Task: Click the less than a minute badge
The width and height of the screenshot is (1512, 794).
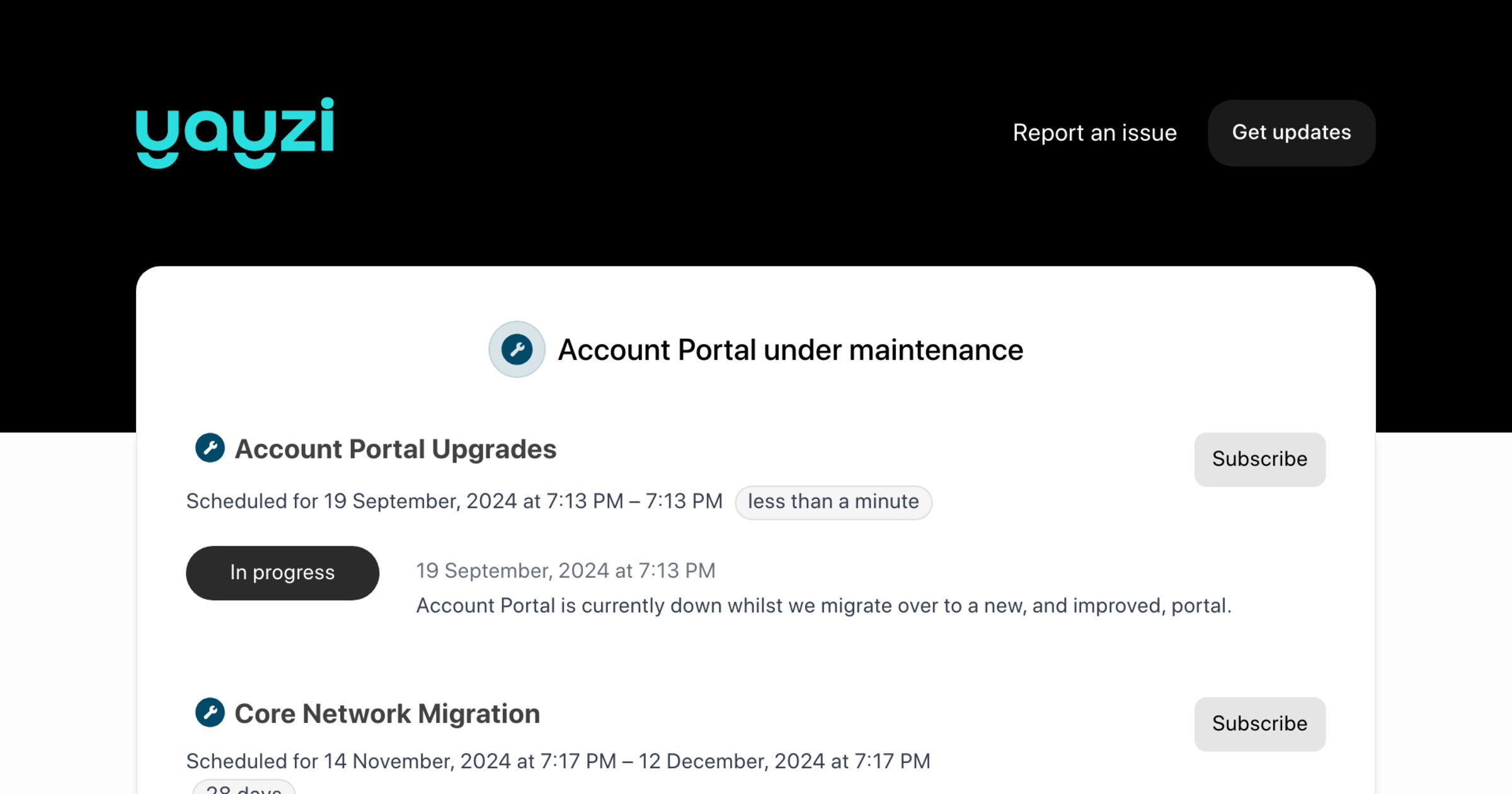Action: pyautogui.click(x=833, y=502)
